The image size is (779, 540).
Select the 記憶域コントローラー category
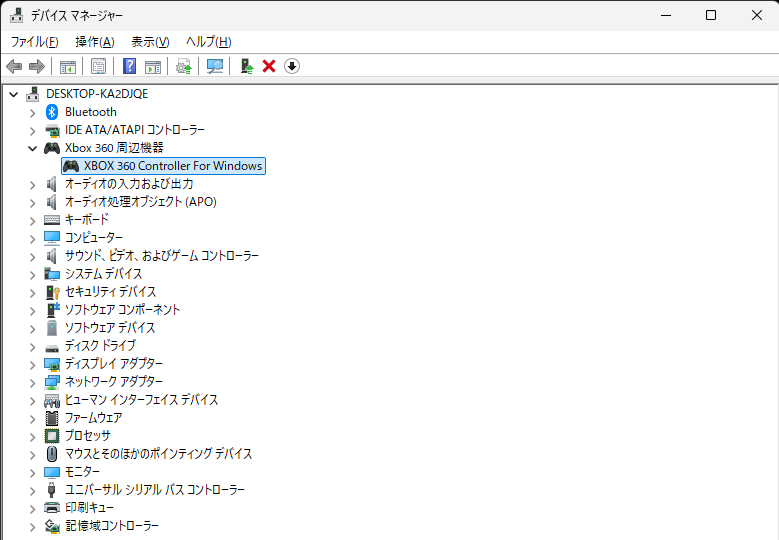click(x=111, y=526)
